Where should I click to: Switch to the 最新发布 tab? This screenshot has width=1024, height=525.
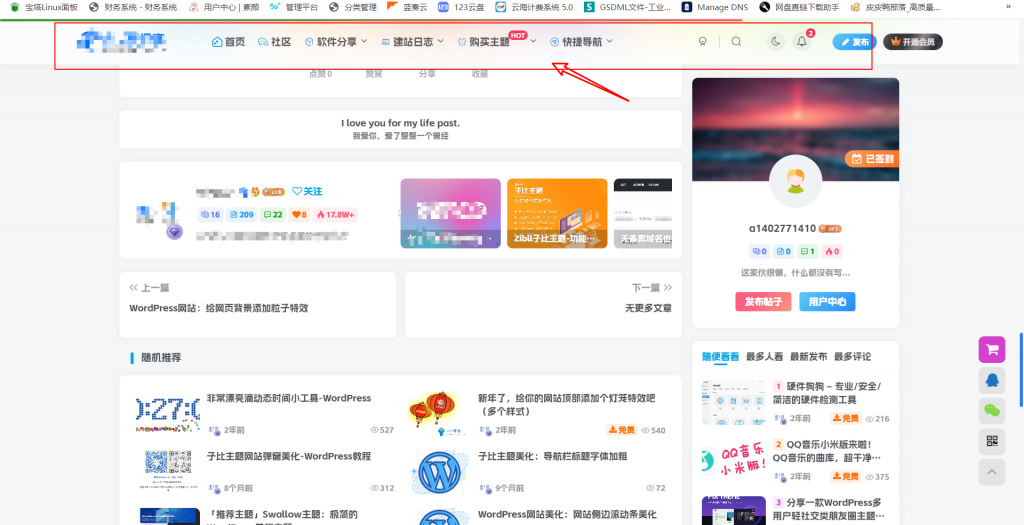point(808,357)
